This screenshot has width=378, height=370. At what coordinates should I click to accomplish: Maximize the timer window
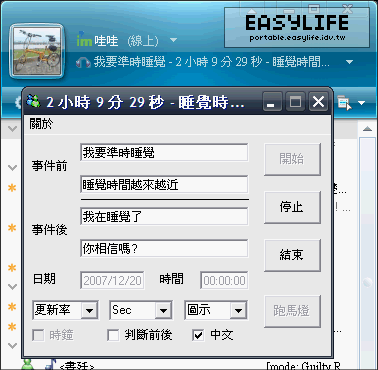[x=295, y=102]
